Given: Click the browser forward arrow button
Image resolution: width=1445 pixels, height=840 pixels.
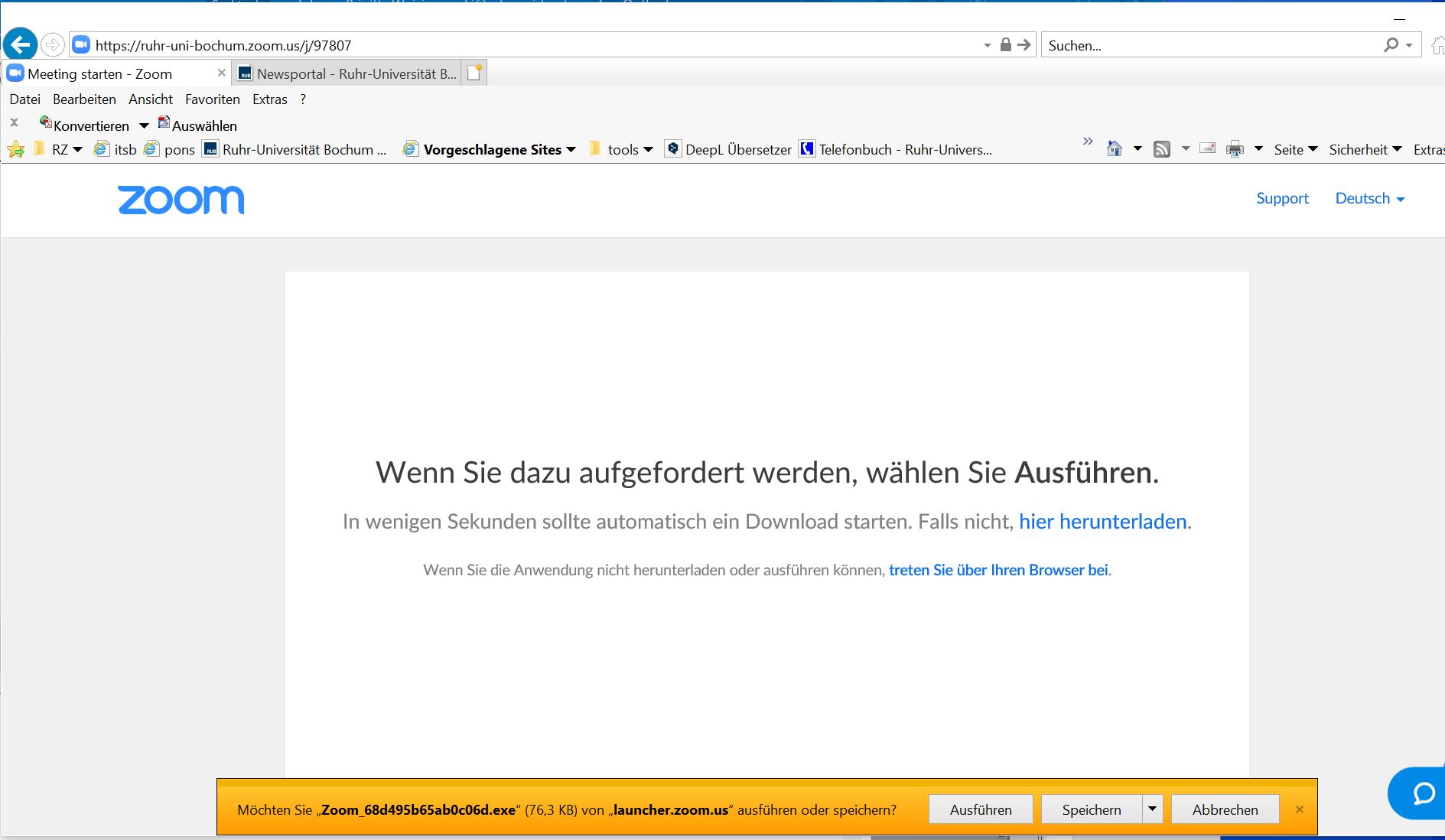Looking at the screenshot, I should [x=52, y=45].
